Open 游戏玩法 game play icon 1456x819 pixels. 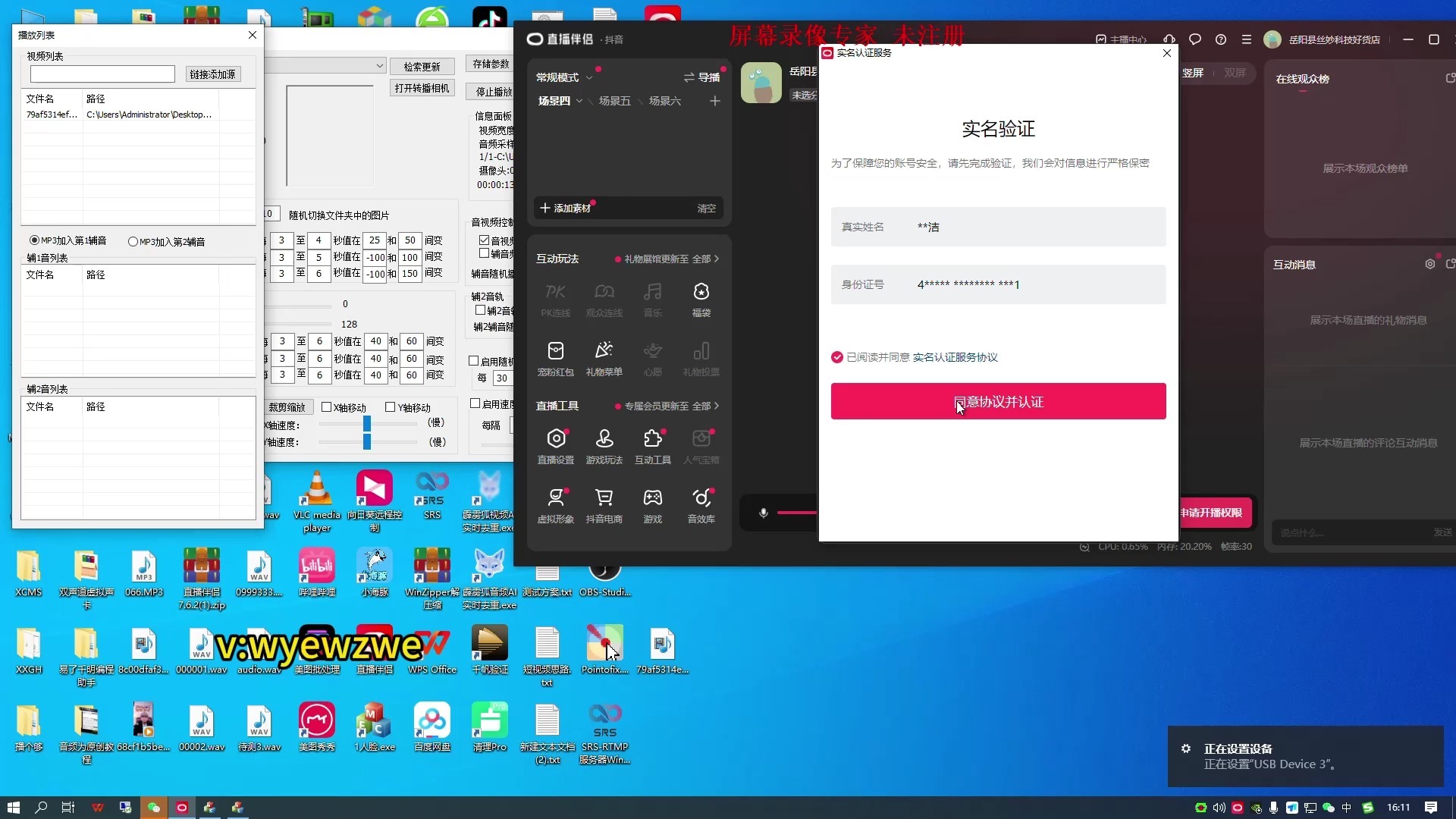click(604, 447)
